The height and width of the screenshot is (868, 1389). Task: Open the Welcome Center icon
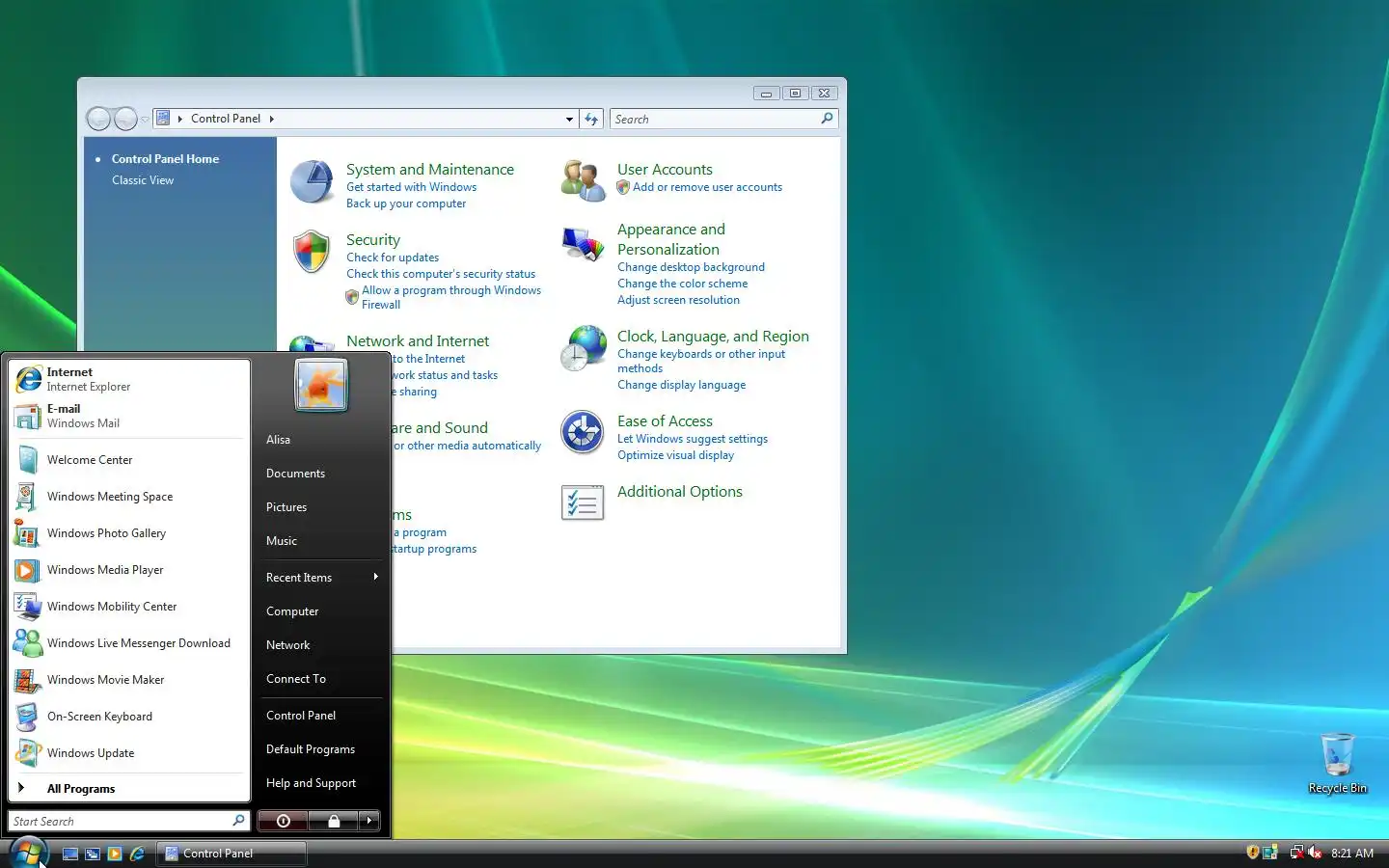(x=27, y=460)
